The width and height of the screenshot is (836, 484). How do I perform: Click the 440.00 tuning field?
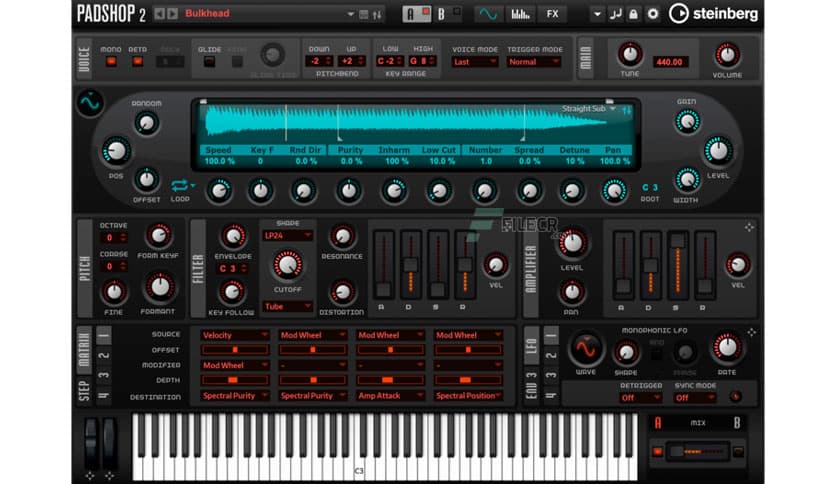[669, 62]
